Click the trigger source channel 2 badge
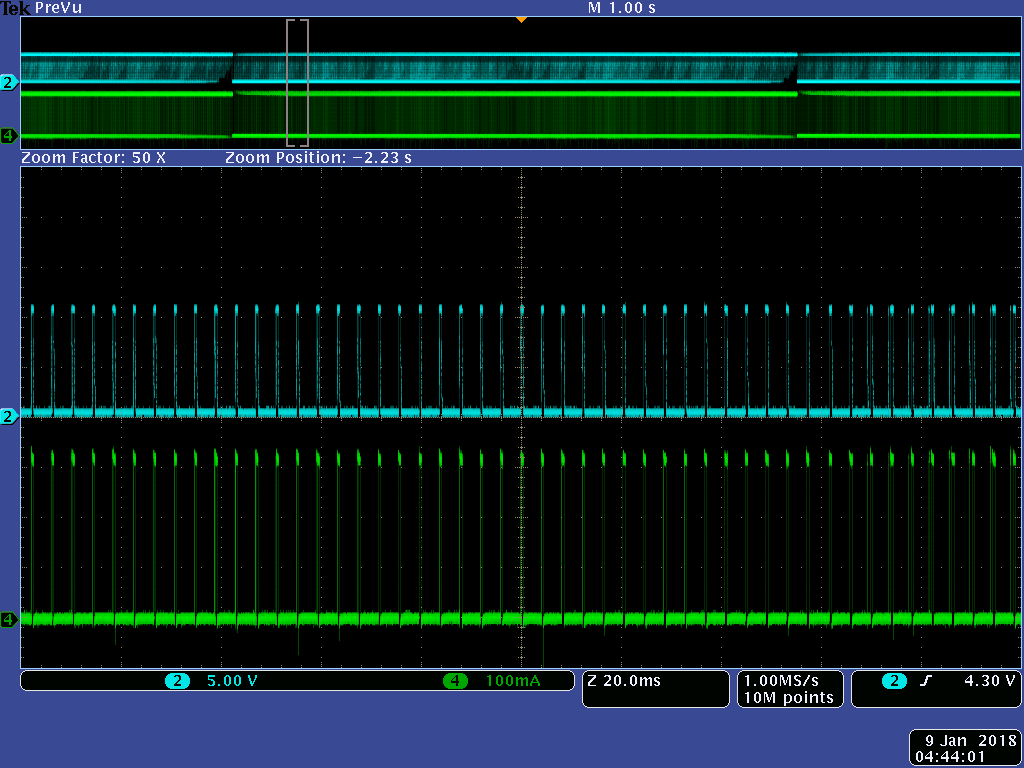The height and width of the screenshot is (768, 1024). pyautogui.click(x=894, y=681)
